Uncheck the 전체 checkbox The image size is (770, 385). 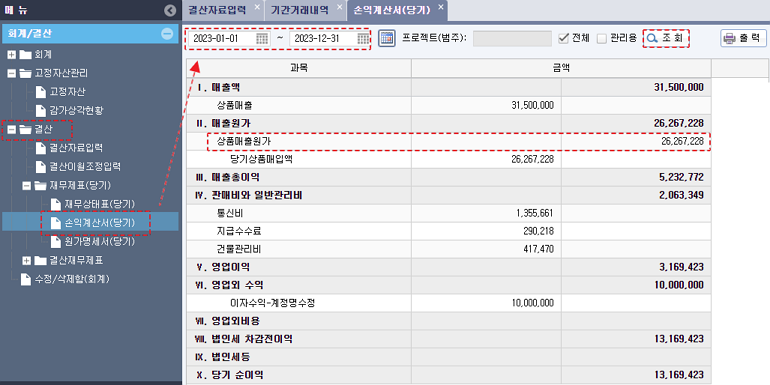point(564,38)
